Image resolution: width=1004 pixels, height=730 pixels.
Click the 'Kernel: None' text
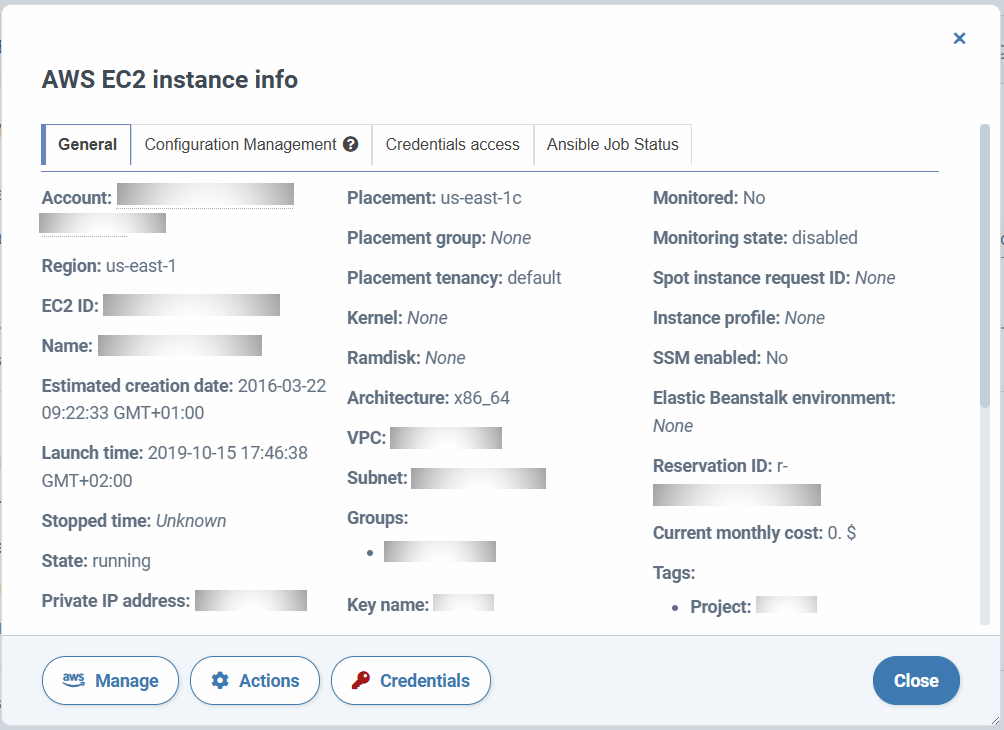397,318
